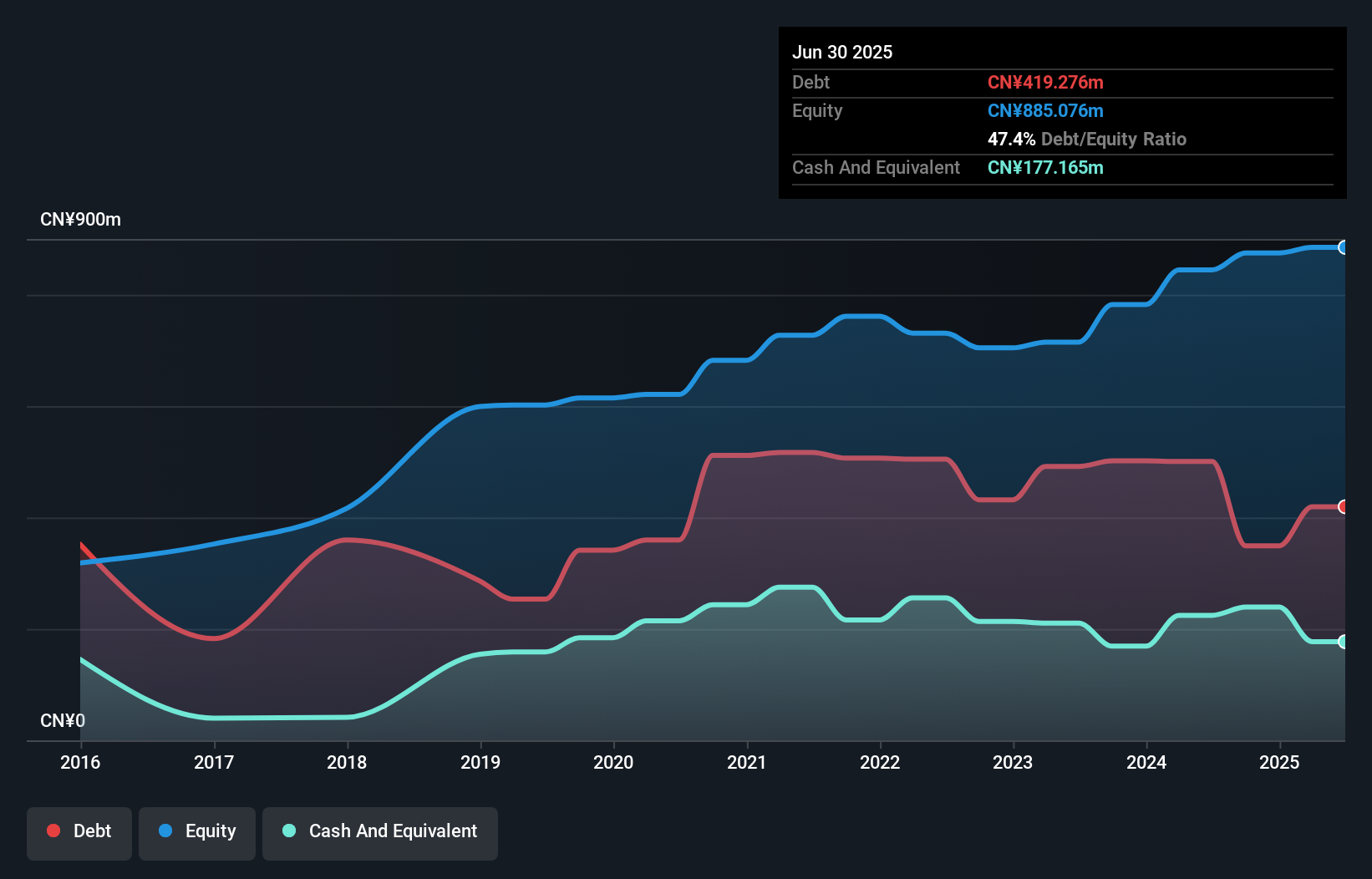The height and width of the screenshot is (879, 1372).
Task: Click the blue dot icon in the Equity legend
Action: pos(165,831)
